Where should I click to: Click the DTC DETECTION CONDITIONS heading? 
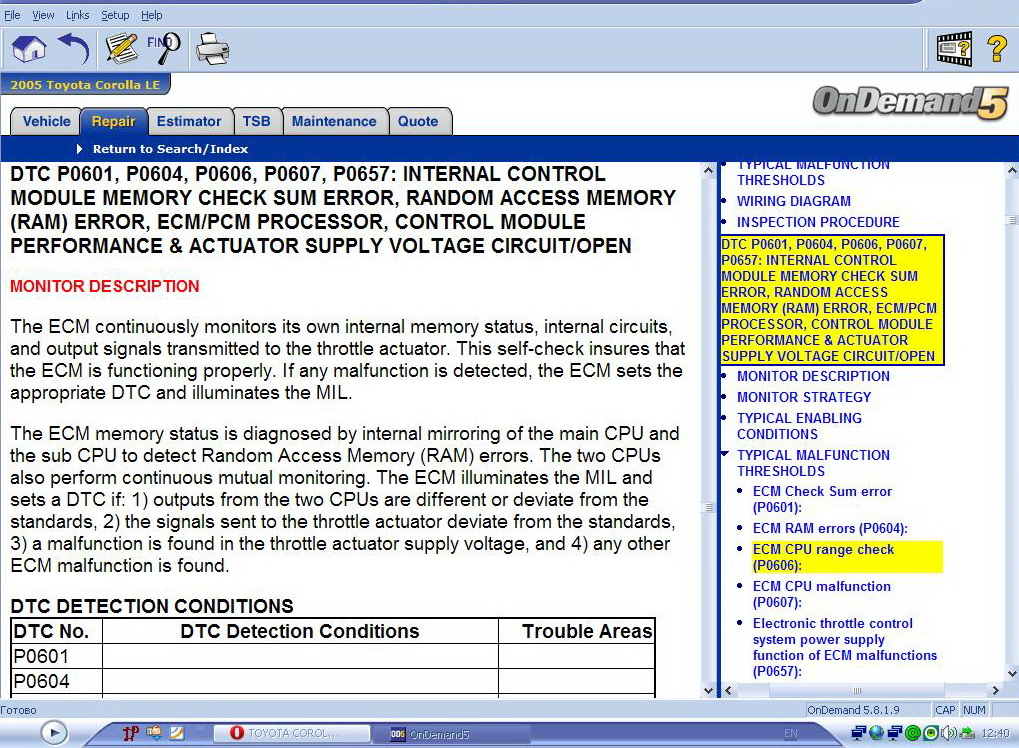tap(152, 606)
